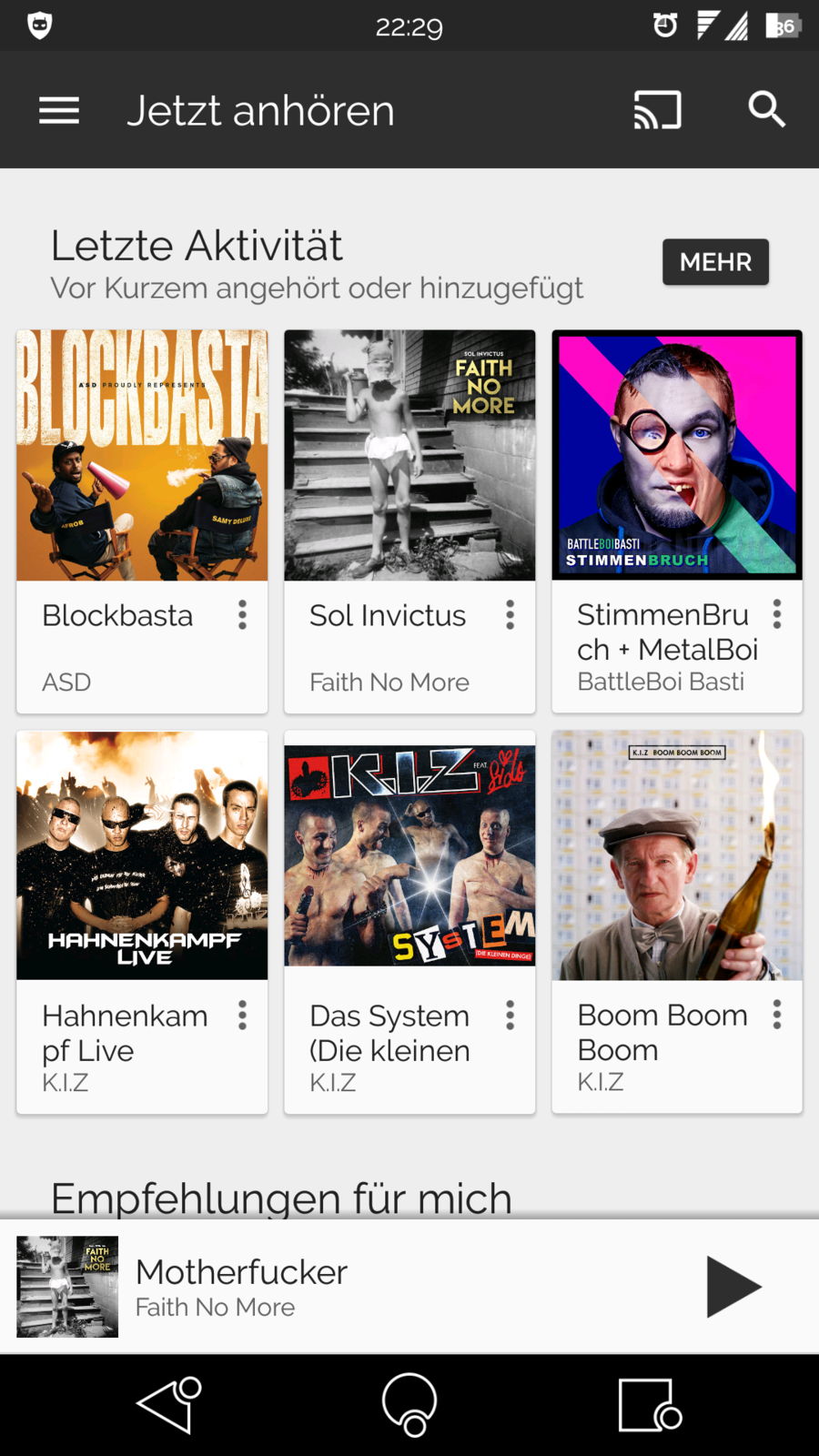Open the Hahnenkampf Live album title
The width and height of the screenshot is (819, 1456).
pos(125,1033)
